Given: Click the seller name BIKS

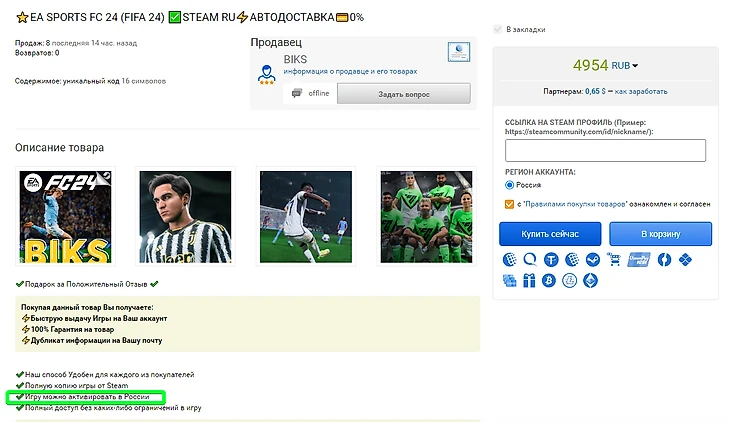Looking at the screenshot, I should pyautogui.click(x=295, y=60).
